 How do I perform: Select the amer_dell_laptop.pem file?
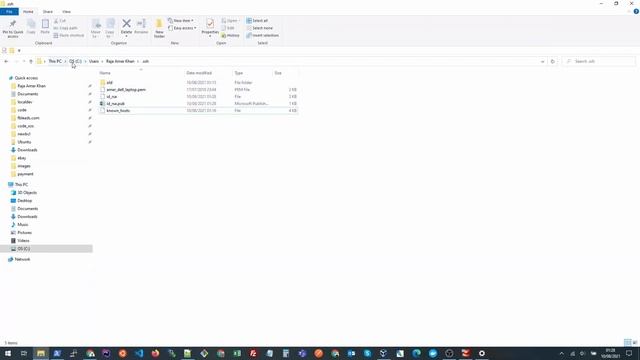pyautogui.click(x=198, y=89)
